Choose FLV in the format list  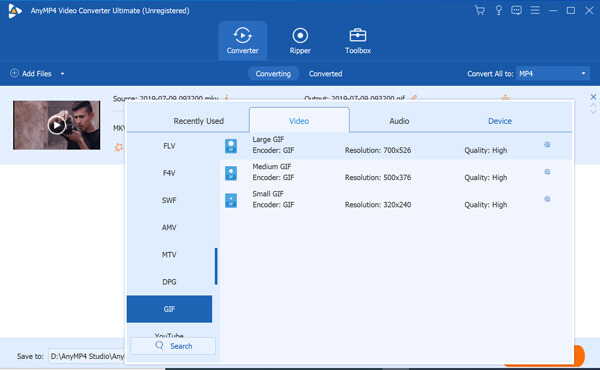[169, 146]
